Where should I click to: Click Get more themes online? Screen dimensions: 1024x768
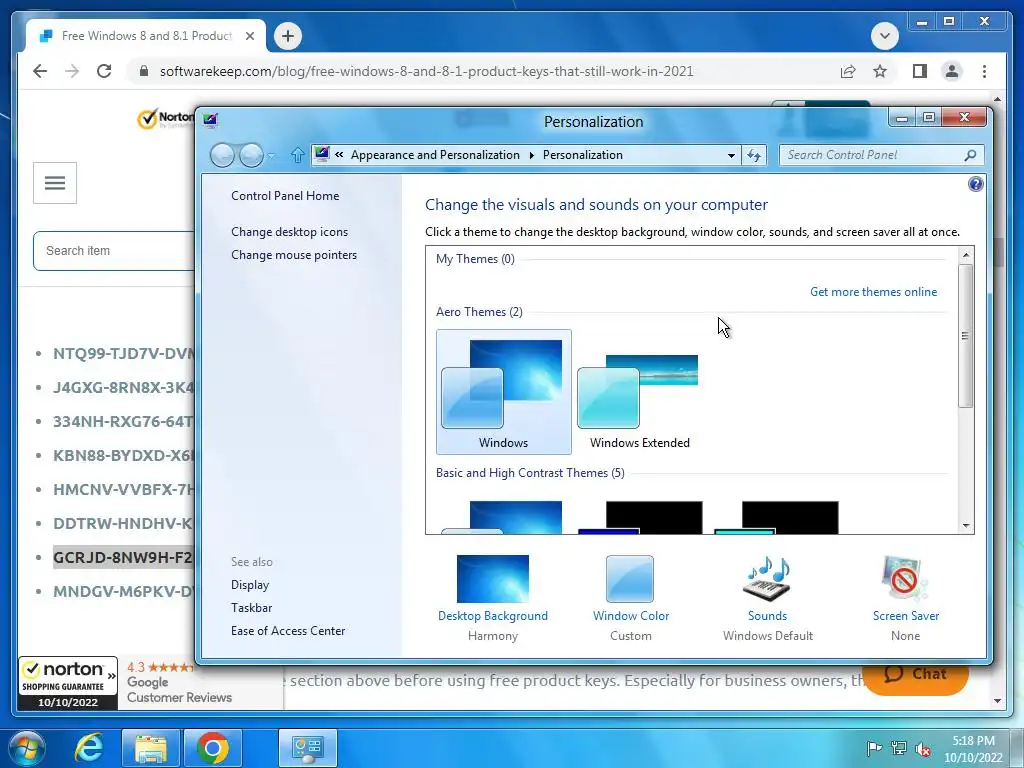pos(873,292)
